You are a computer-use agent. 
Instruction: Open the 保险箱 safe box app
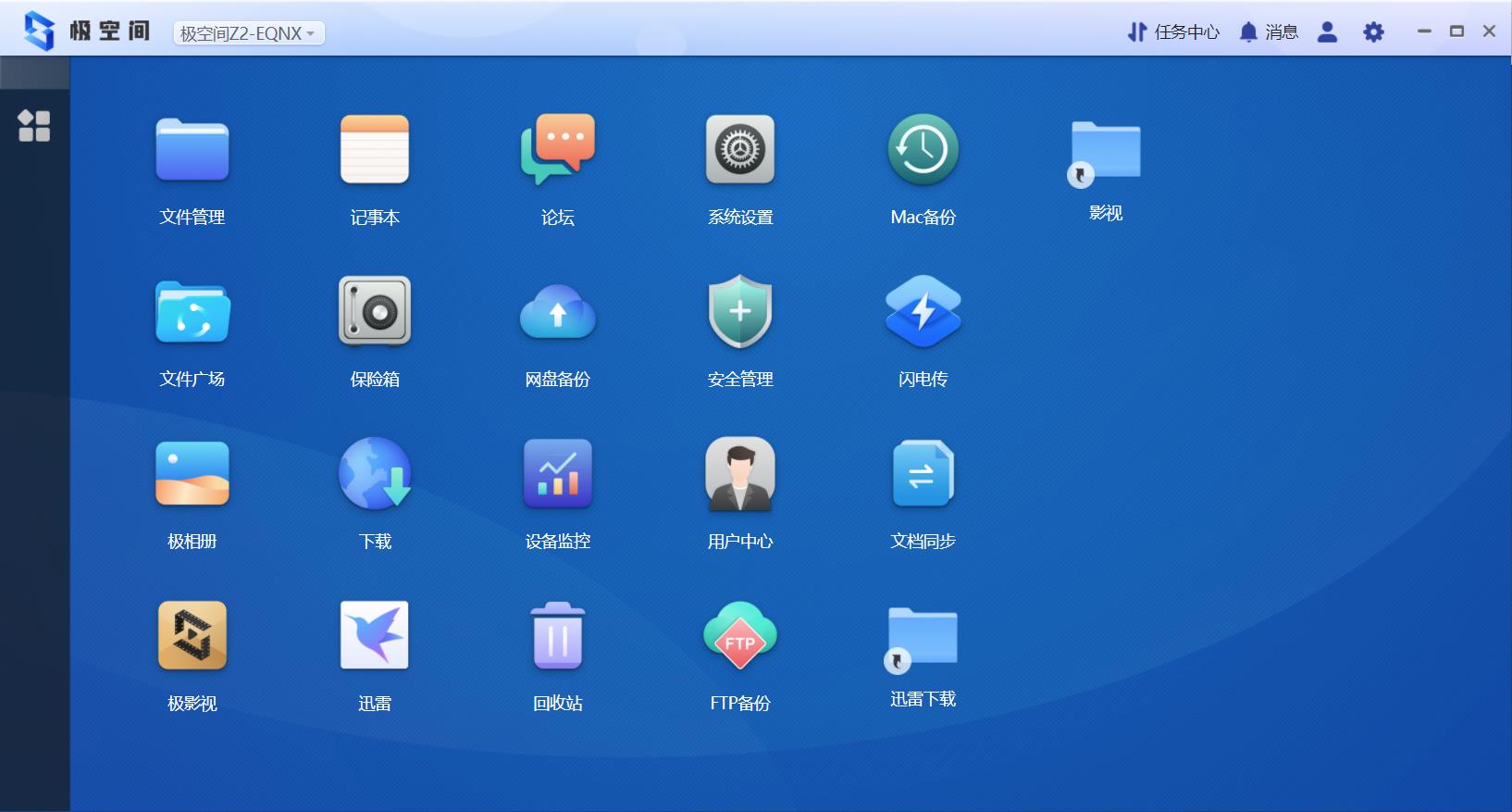pos(375,312)
